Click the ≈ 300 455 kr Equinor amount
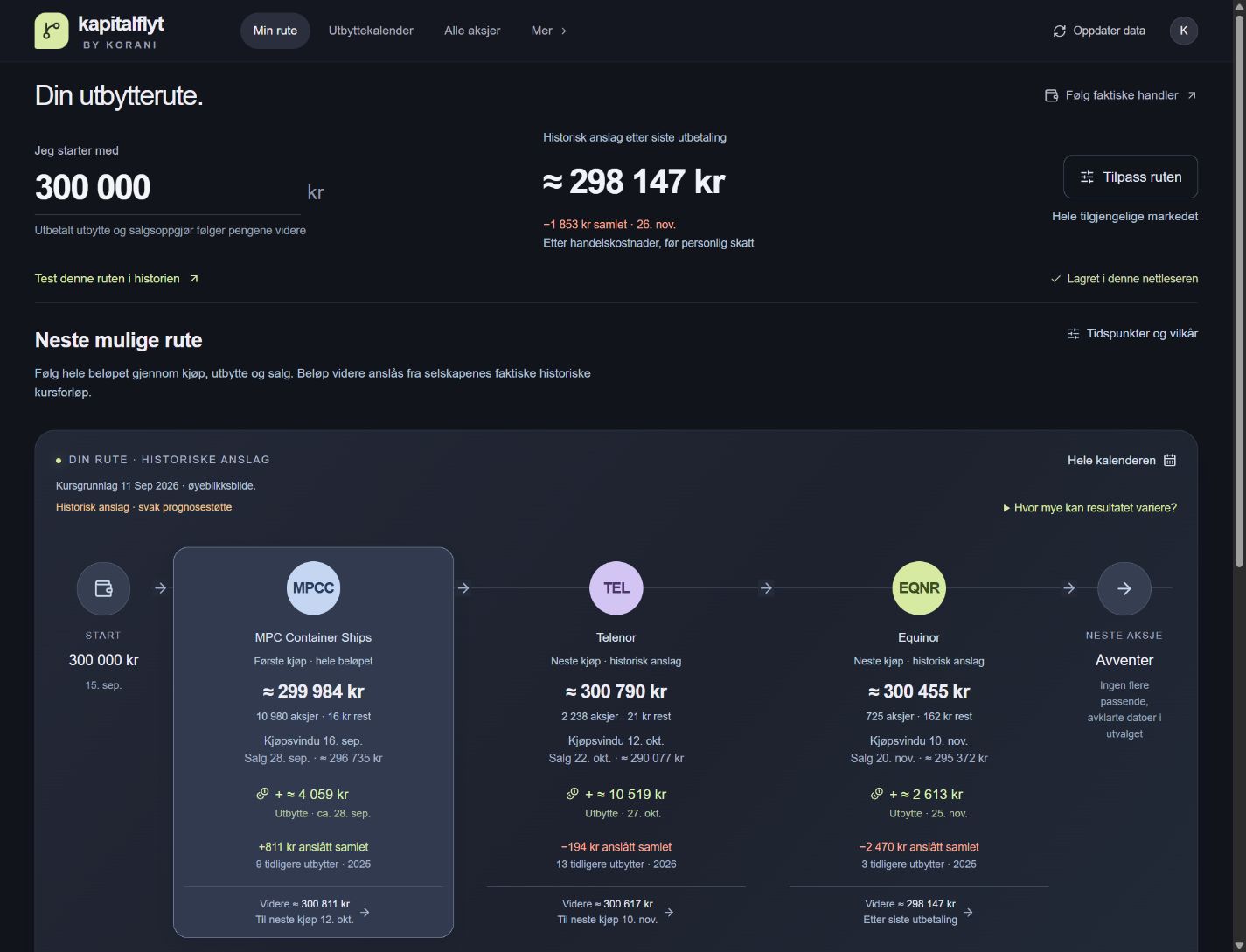1246x952 pixels. [919, 691]
